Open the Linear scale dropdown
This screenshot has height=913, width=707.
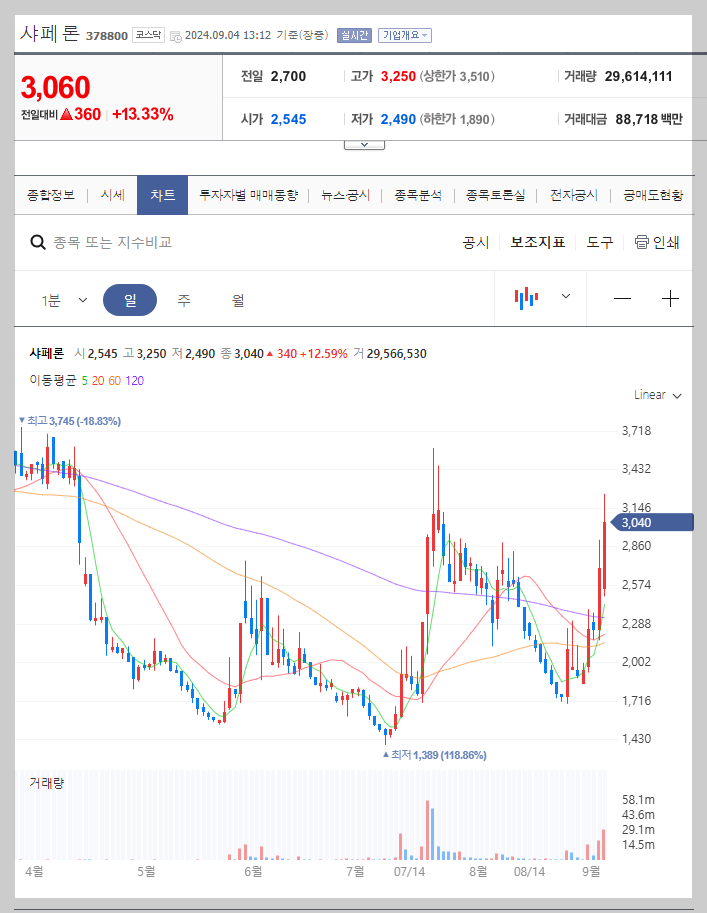click(655, 395)
